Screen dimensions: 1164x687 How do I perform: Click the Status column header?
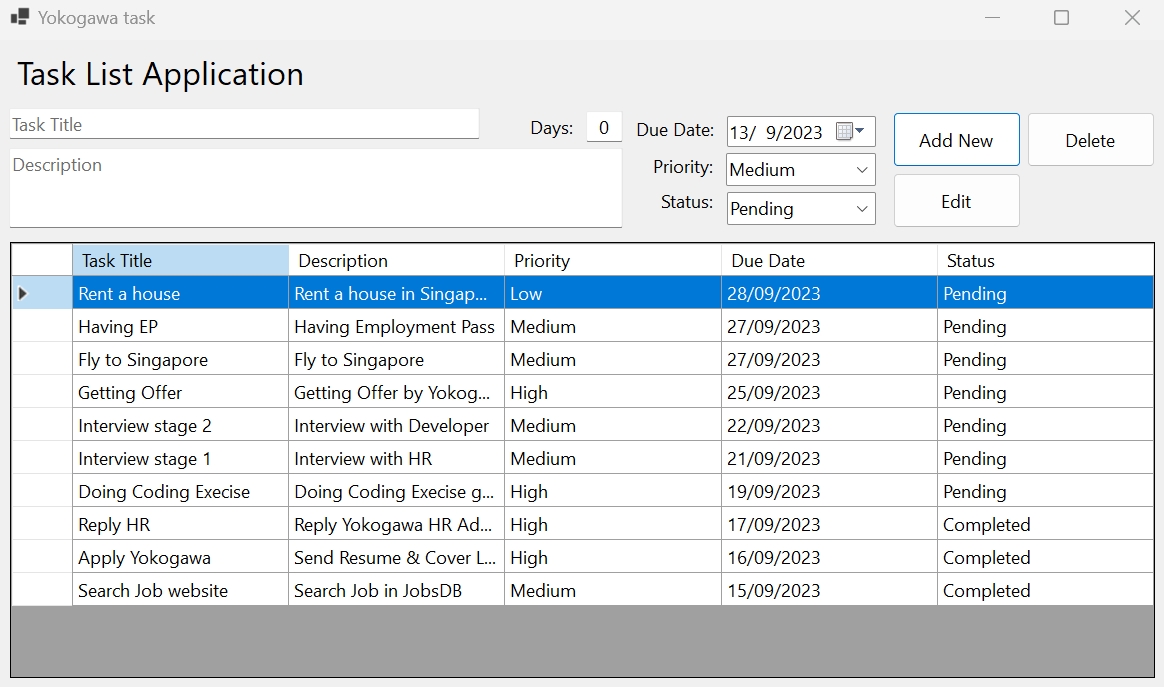(1045, 260)
